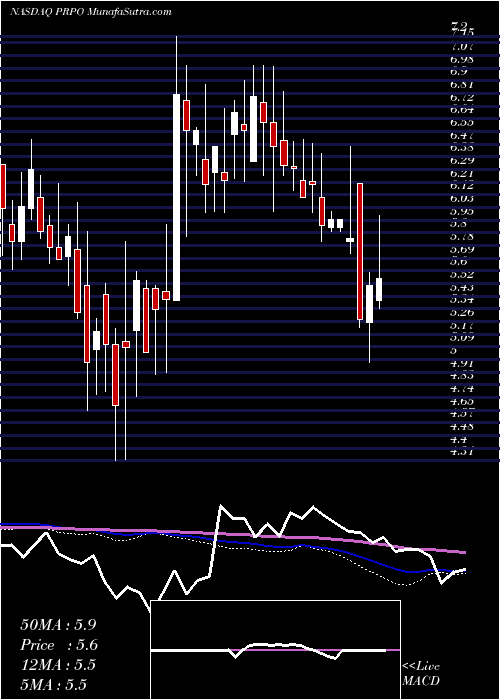Click the 5.52 price axis label
Viewport: 500px width, 700px height.
coord(462,274)
